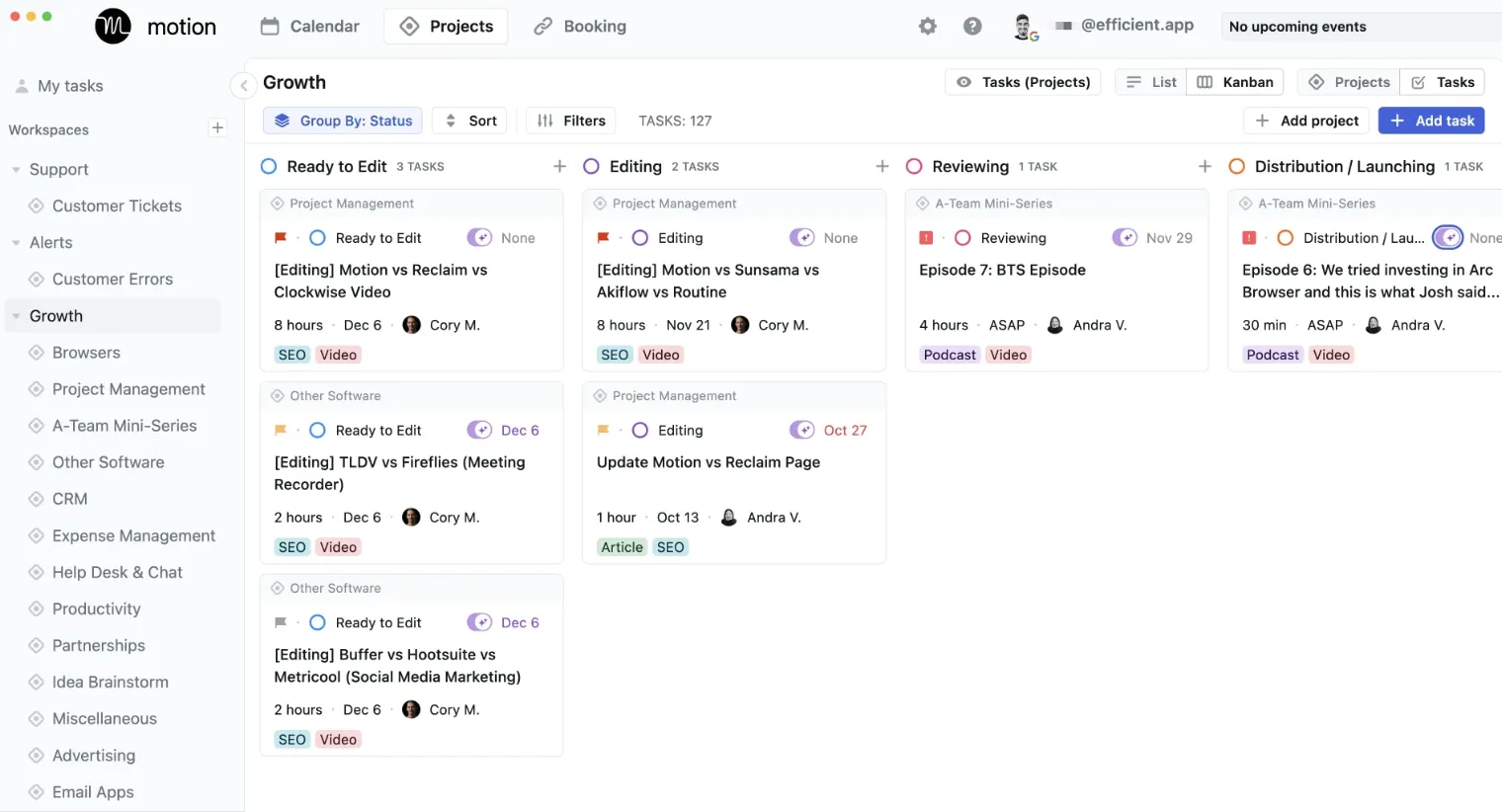Click the Motion logo icon
Screen dimensions: 1502x812
[113, 27]
